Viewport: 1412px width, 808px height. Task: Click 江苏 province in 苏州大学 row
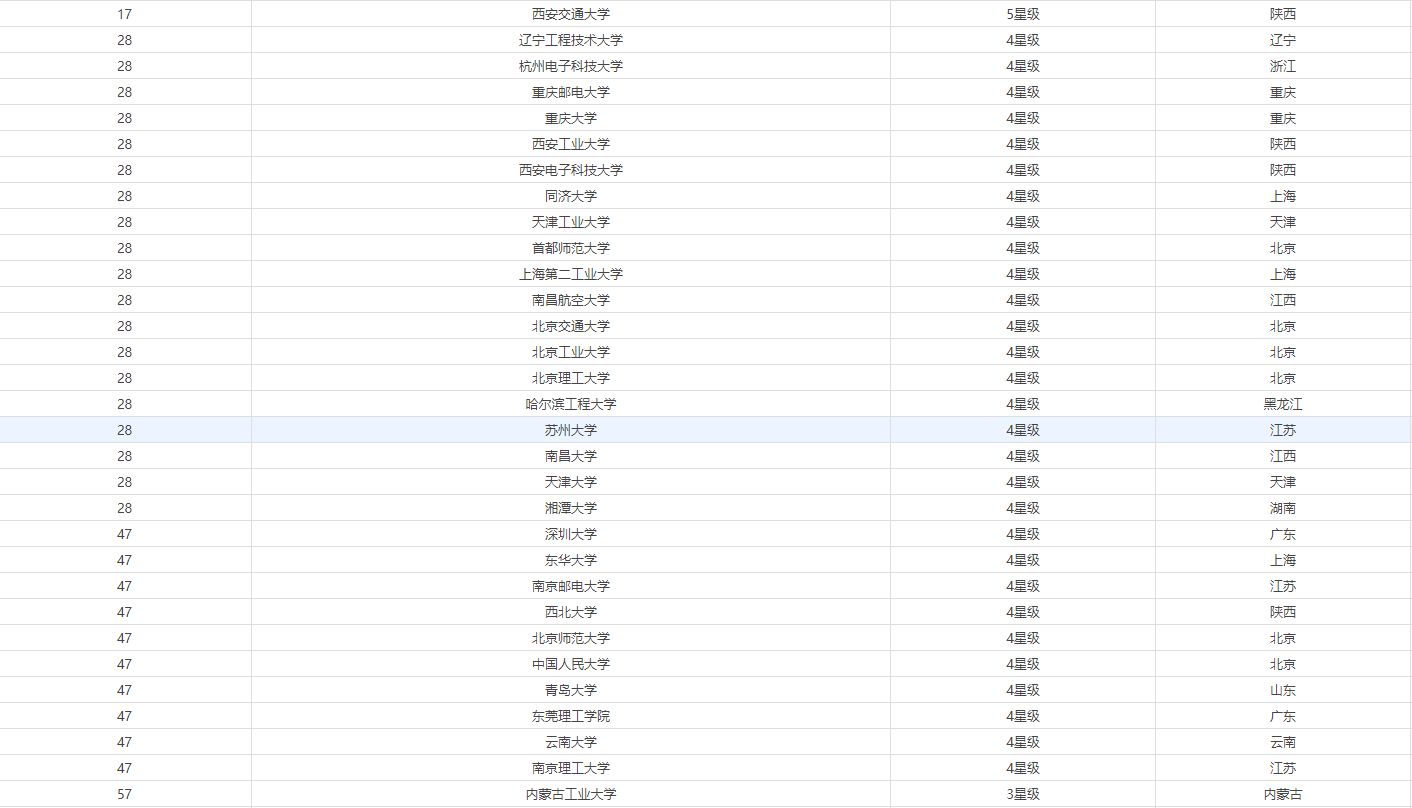point(1283,430)
